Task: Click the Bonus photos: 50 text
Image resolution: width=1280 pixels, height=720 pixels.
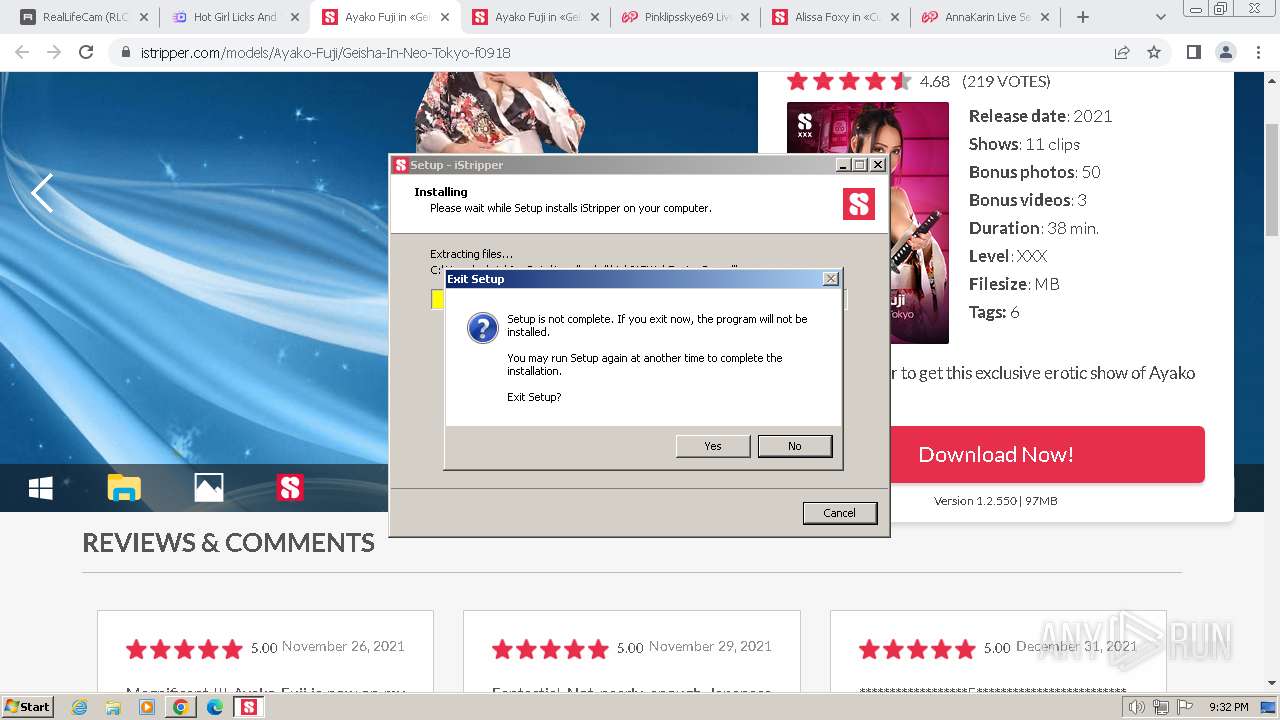Action: pos(1034,172)
